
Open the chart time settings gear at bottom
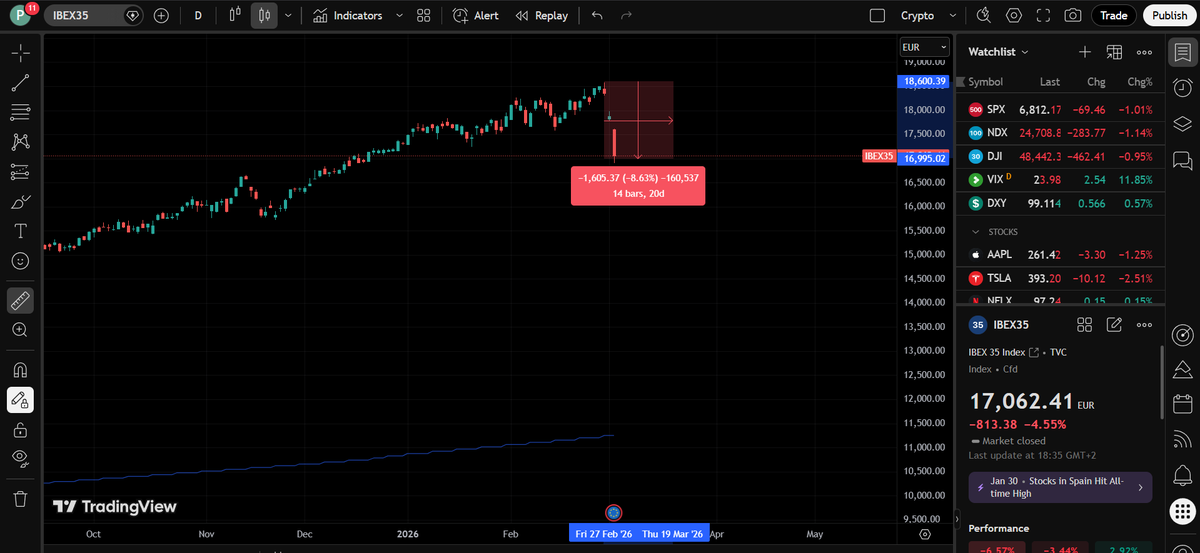[925, 534]
